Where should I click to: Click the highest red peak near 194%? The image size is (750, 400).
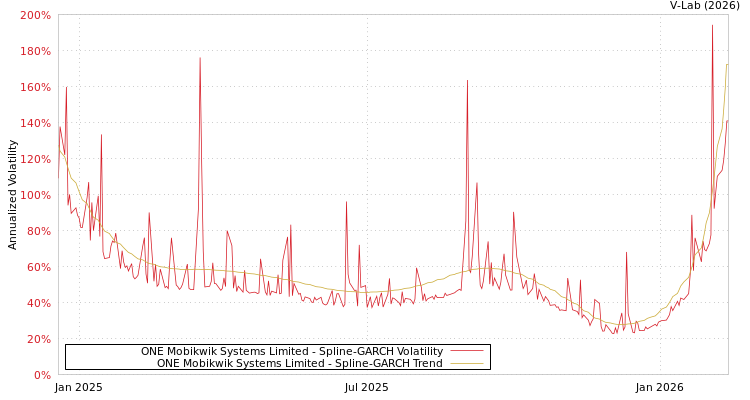[x=712, y=26]
